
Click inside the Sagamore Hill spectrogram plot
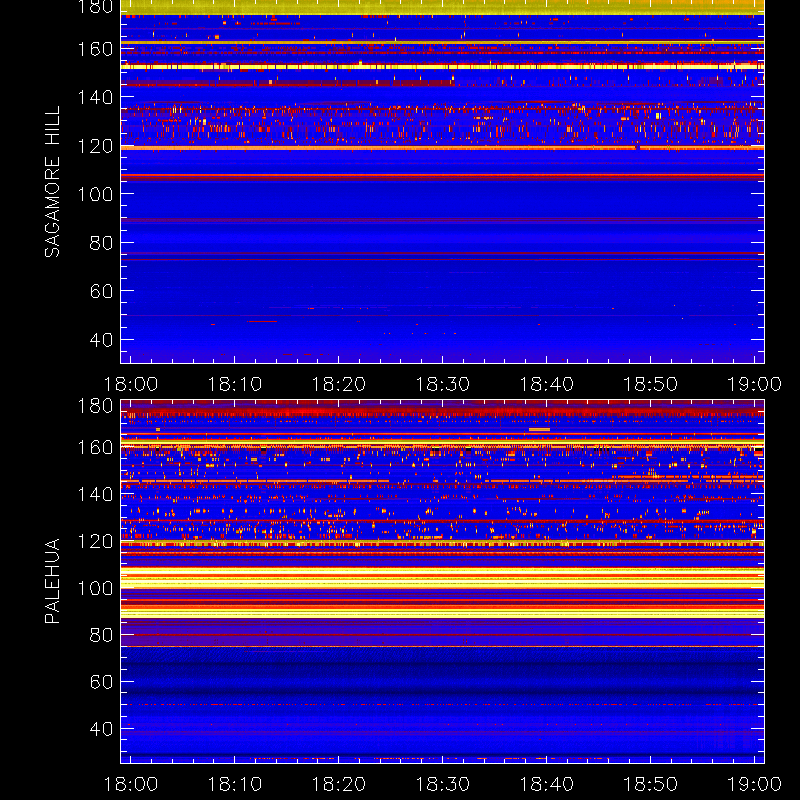442,182
